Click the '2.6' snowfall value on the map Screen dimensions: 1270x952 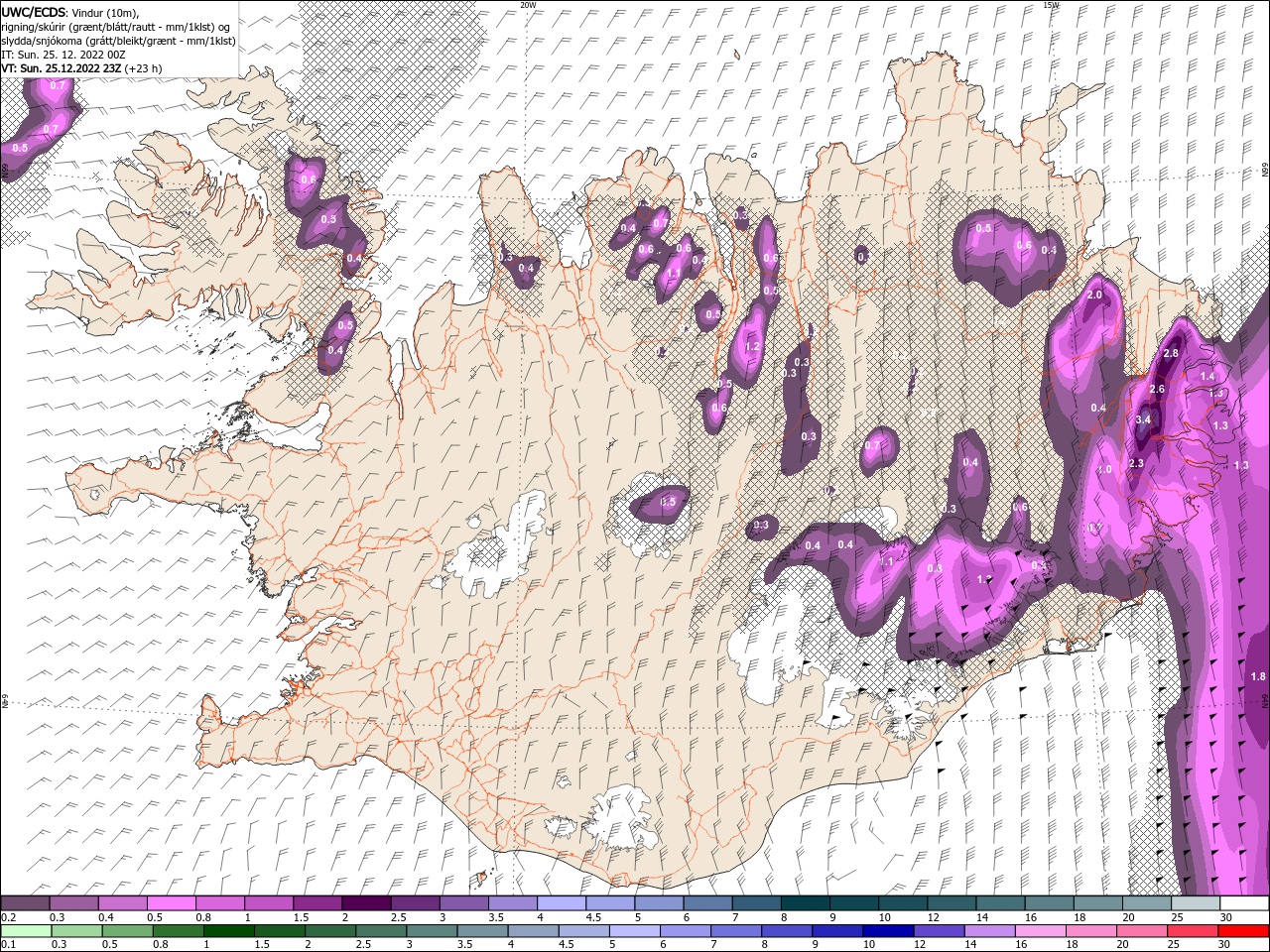tap(1157, 389)
